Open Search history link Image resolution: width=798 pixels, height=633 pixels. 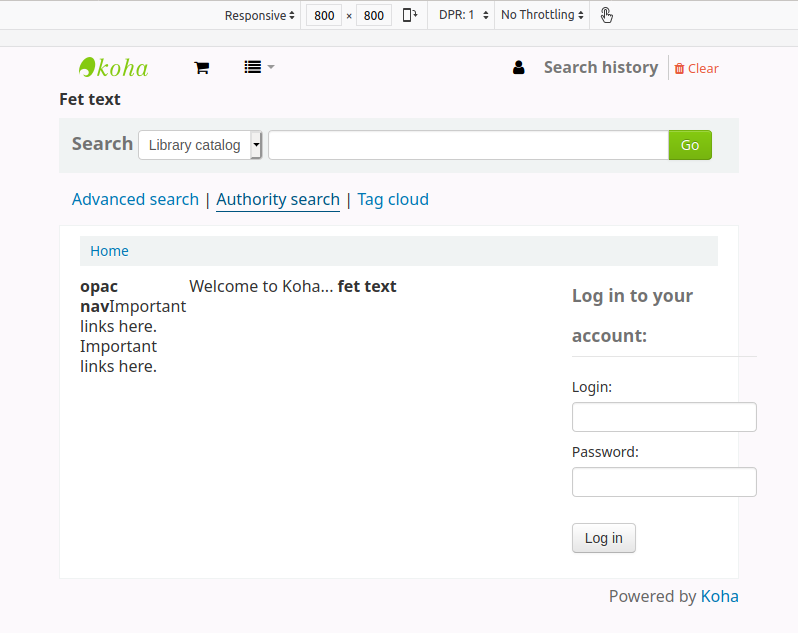point(600,68)
